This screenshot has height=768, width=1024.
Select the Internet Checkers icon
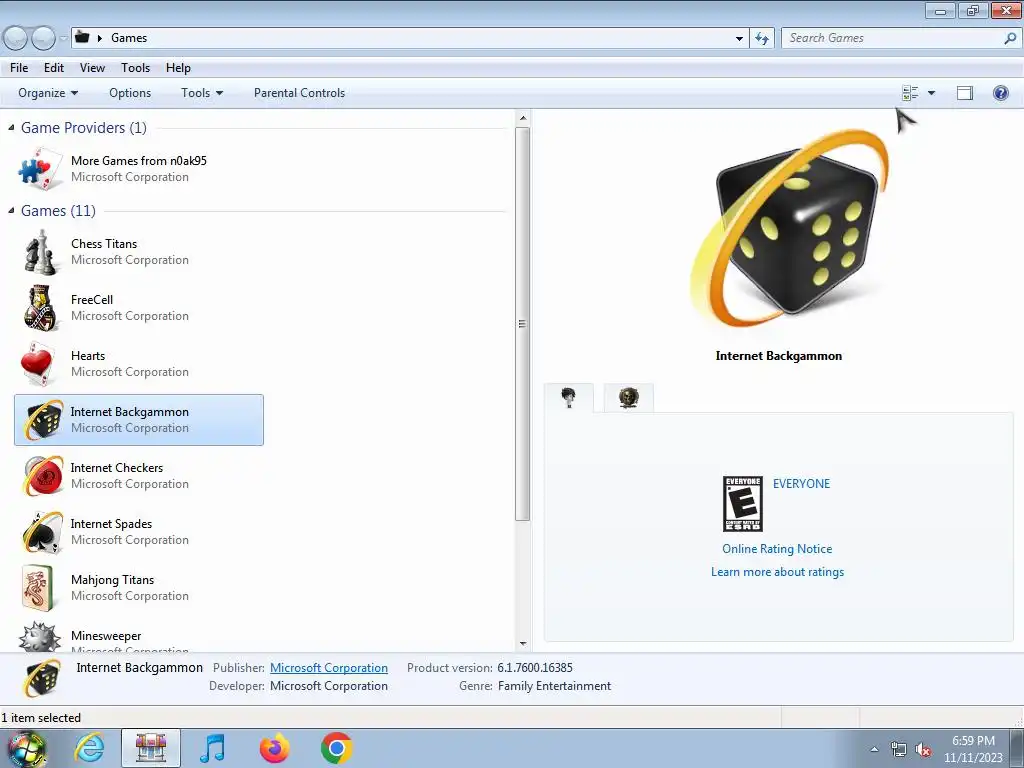[x=43, y=476]
